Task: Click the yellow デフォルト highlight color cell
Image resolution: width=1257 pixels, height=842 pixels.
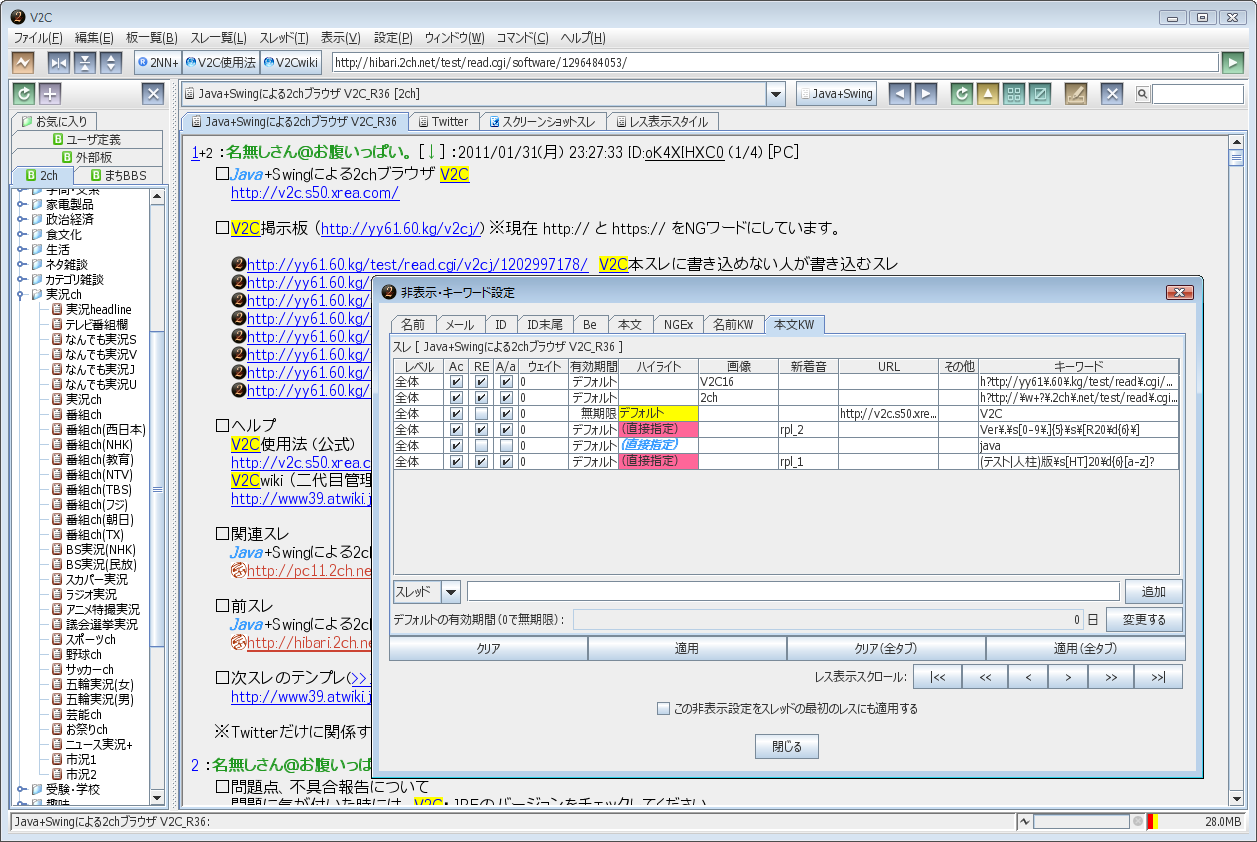Action: (x=658, y=413)
